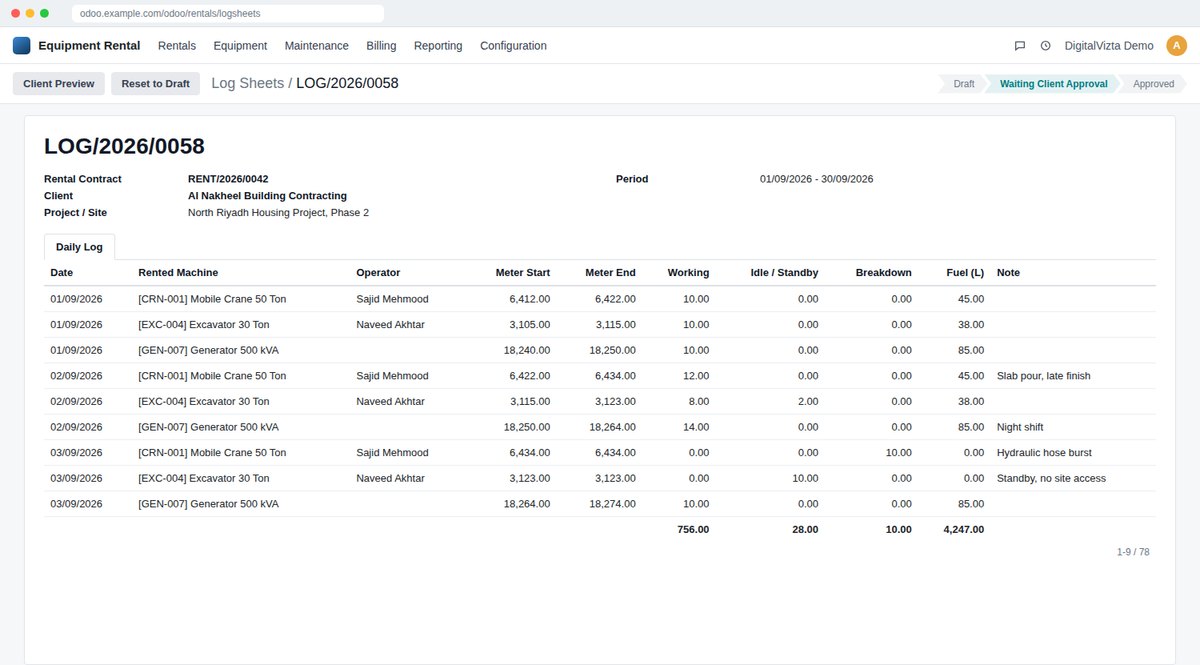Open the Maintenance menu

pyautogui.click(x=316, y=46)
